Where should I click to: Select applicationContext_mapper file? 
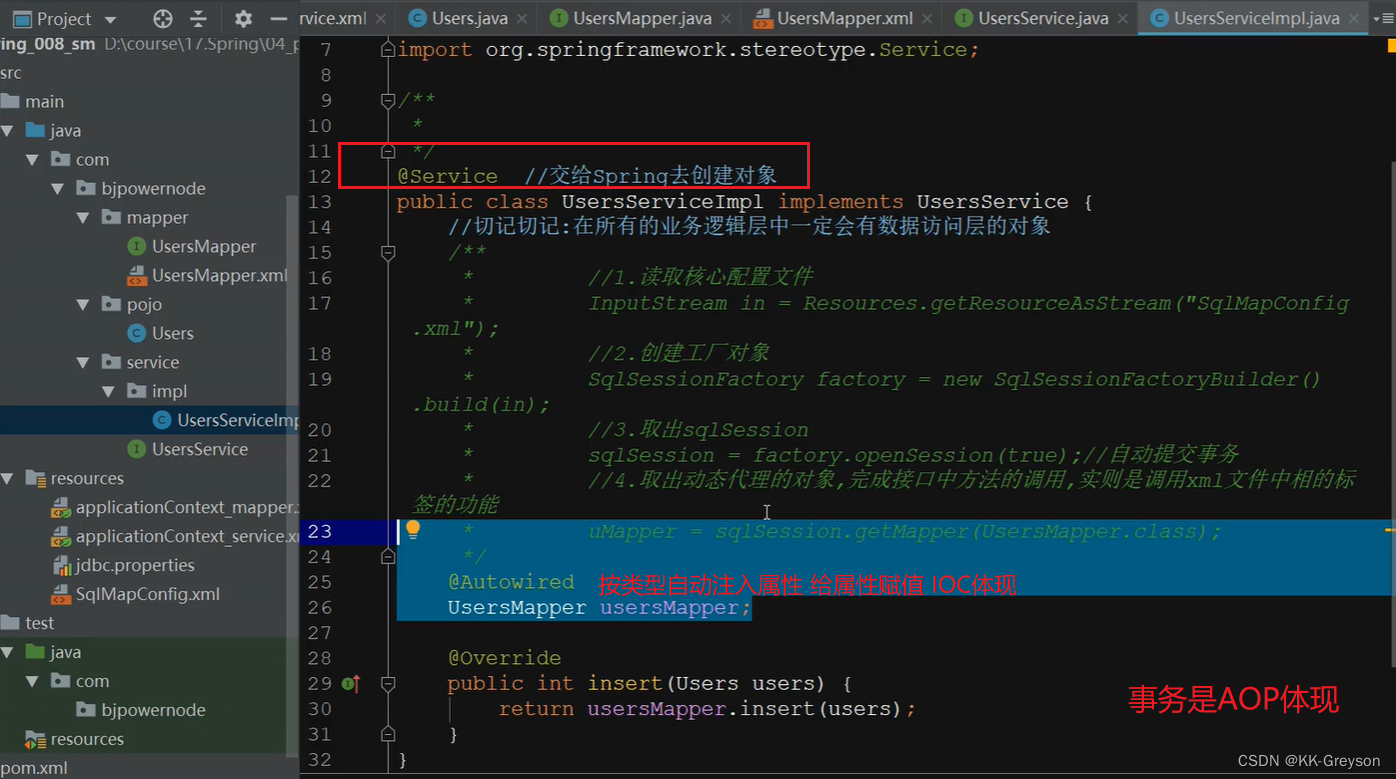(187, 508)
